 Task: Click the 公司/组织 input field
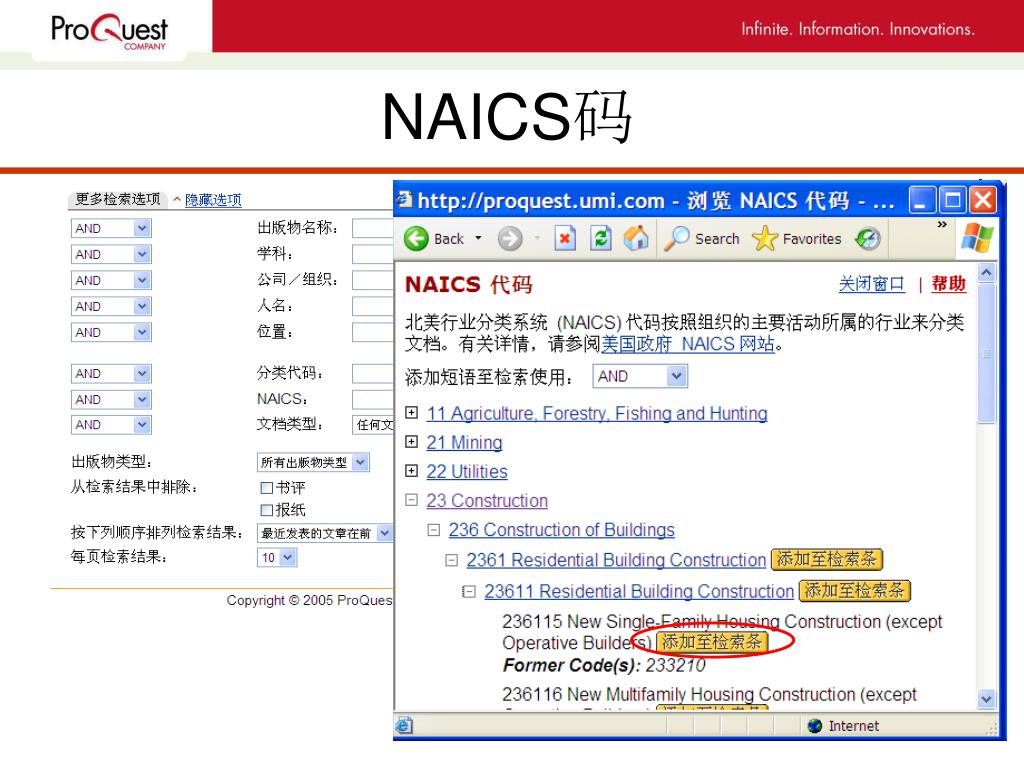coord(373,281)
